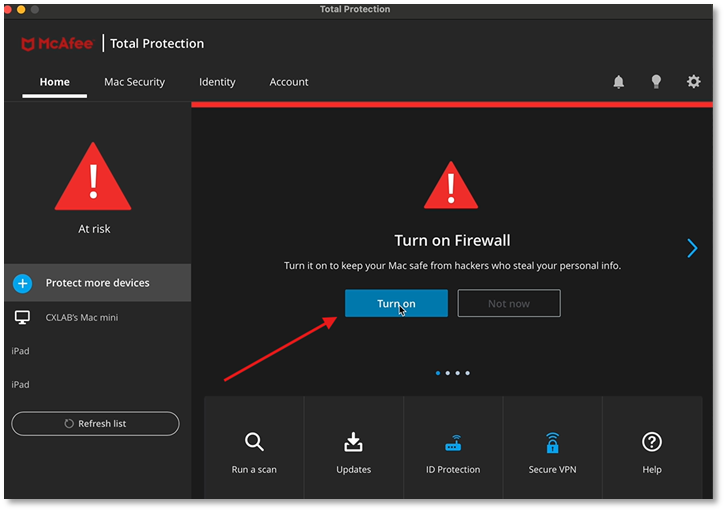The height and width of the screenshot is (512, 726).
Task: Click the Refresh list button
Action: coord(95,423)
